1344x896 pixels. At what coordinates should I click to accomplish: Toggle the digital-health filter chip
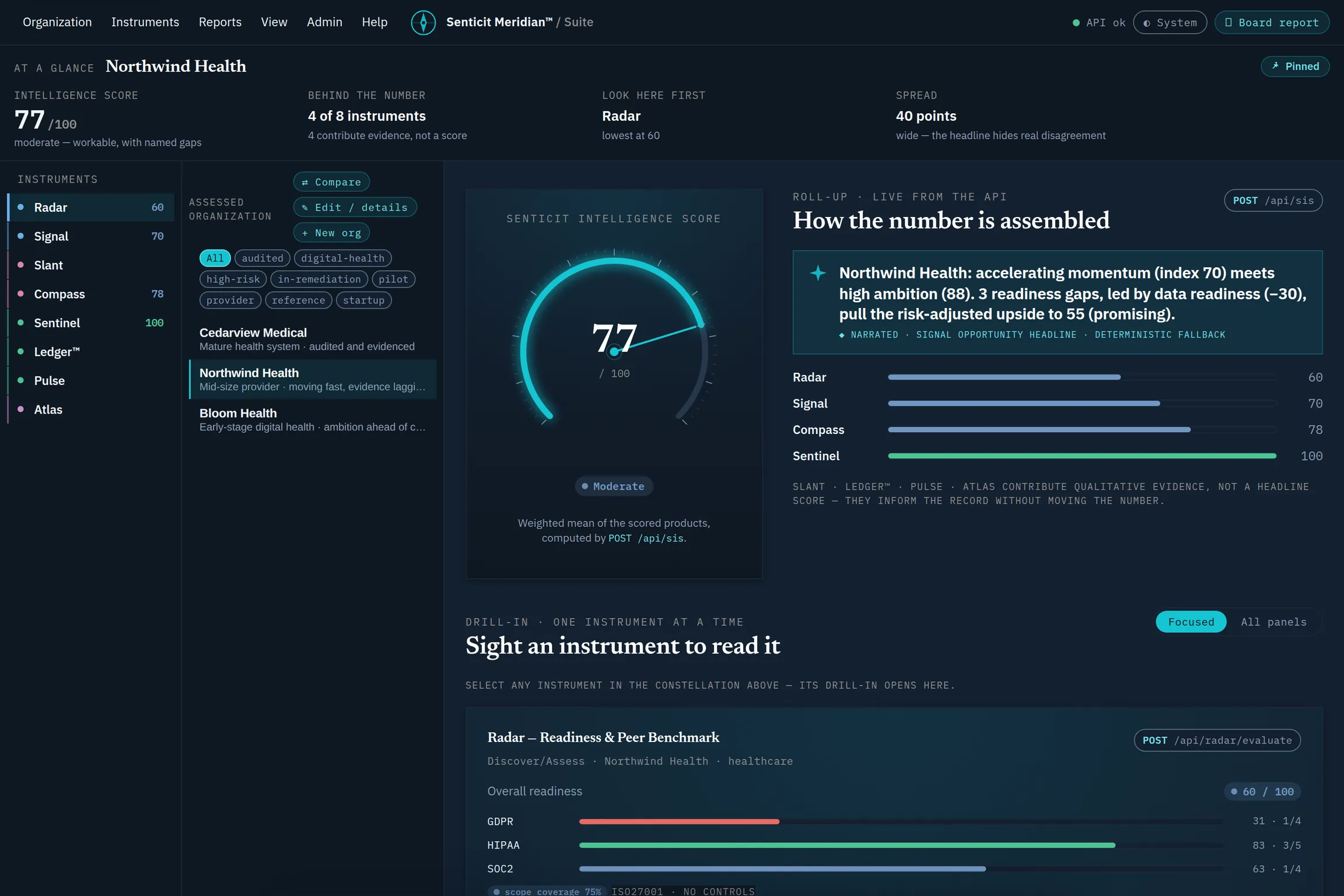tap(342, 258)
